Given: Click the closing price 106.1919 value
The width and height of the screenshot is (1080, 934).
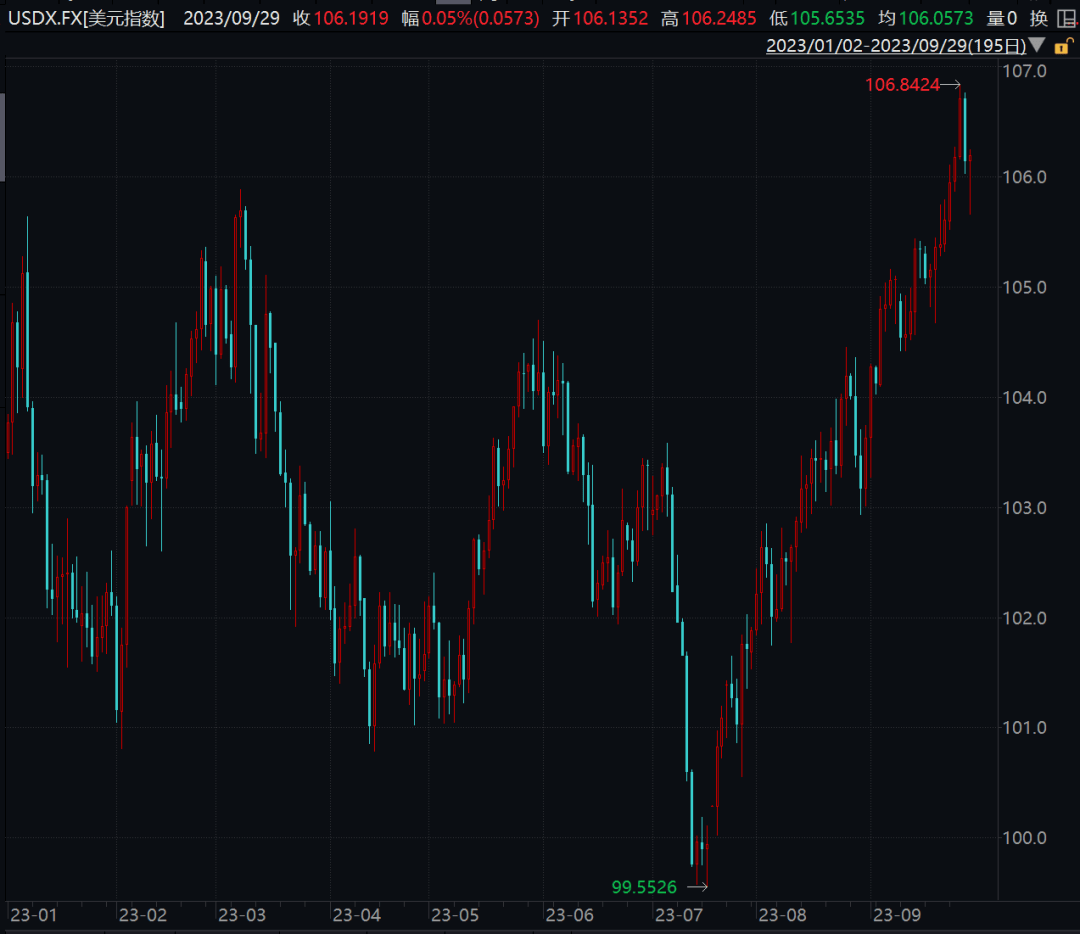Looking at the screenshot, I should pyautogui.click(x=351, y=18).
